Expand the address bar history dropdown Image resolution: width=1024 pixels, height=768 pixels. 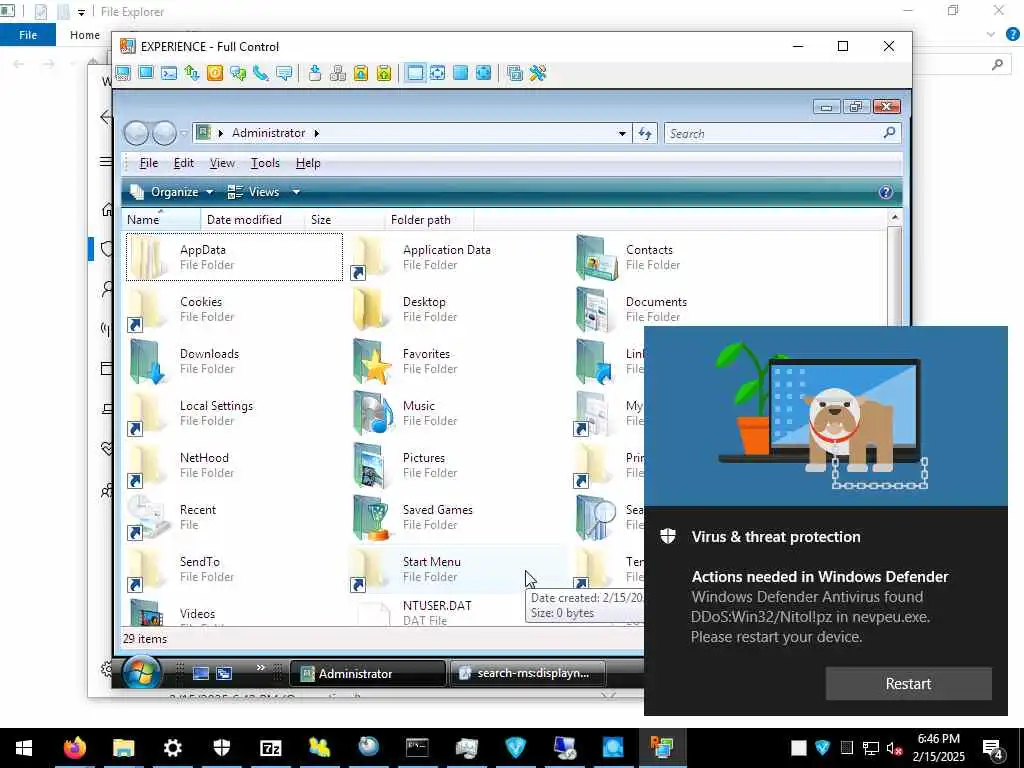point(622,133)
